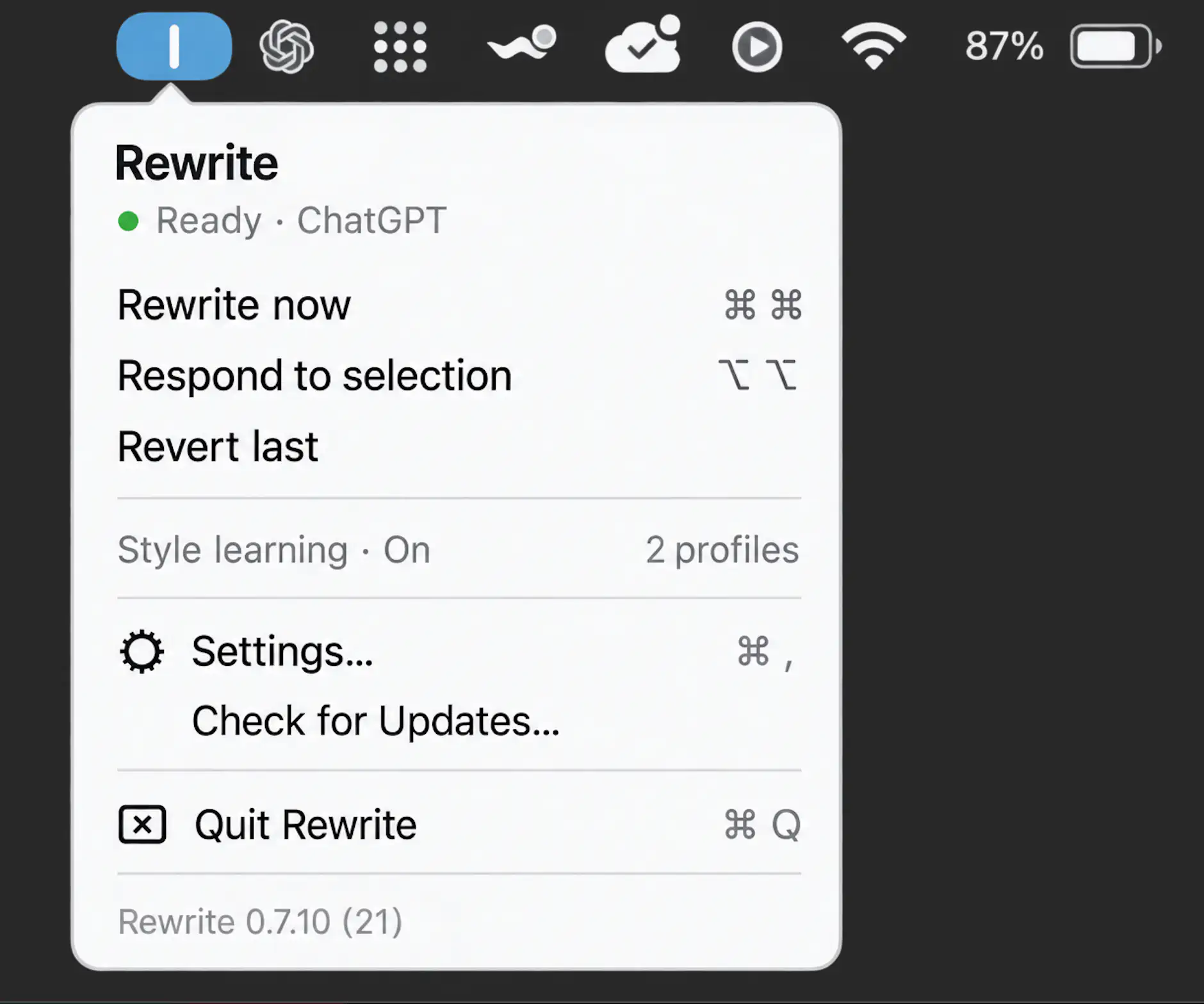Click the Rewrite heading in the menu

[x=197, y=163]
